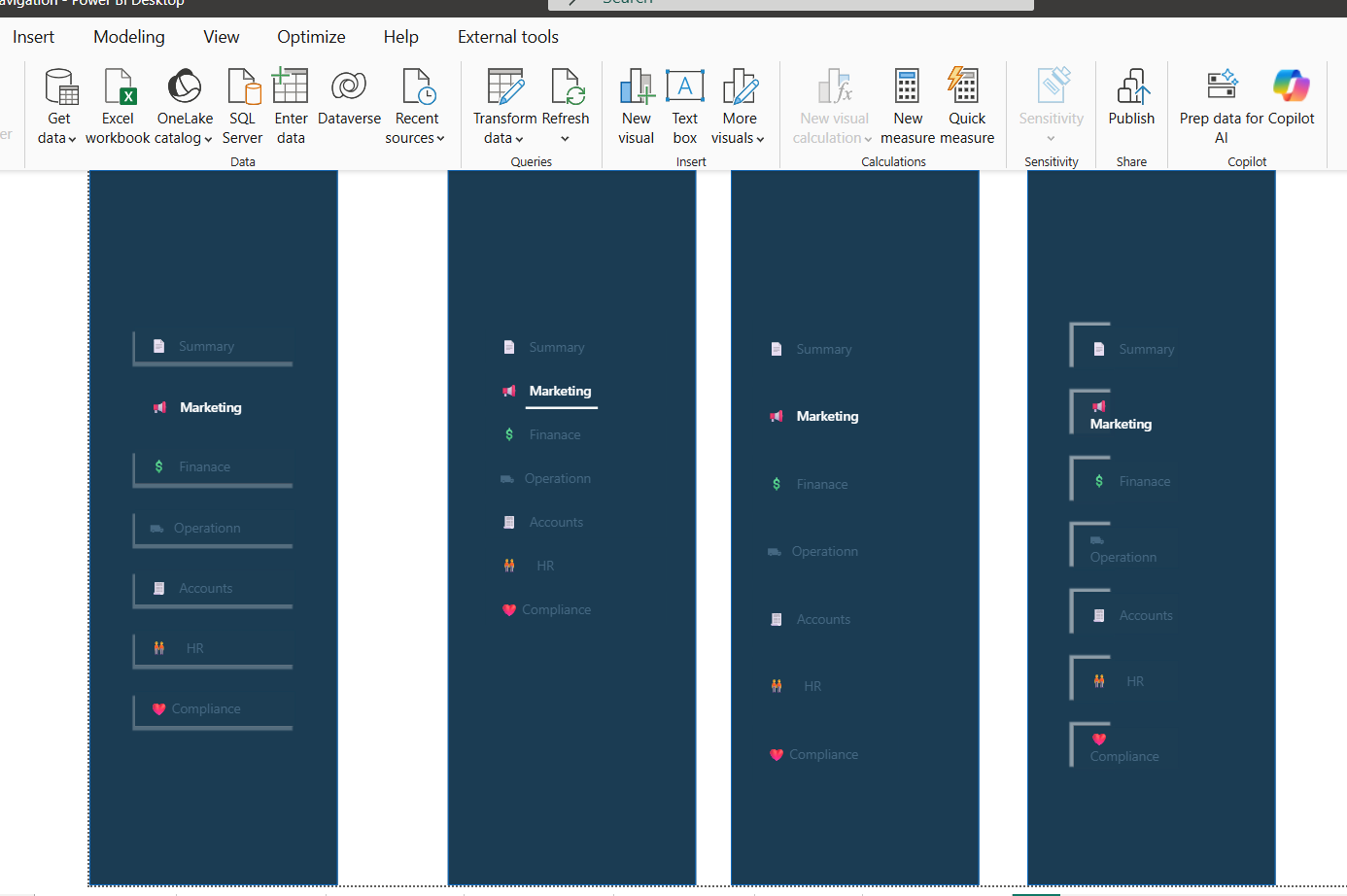The width and height of the screenshot is (1347, 896).
Task: Expand the Transform data menu
Action: (503, 138)
